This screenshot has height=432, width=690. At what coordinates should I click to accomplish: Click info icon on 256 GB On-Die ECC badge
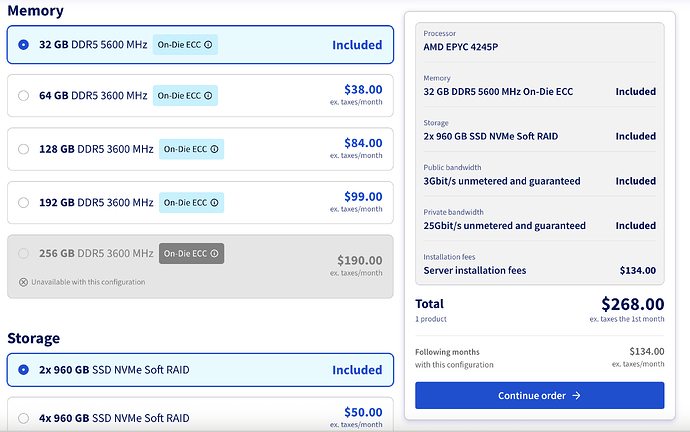click(214, 253)
